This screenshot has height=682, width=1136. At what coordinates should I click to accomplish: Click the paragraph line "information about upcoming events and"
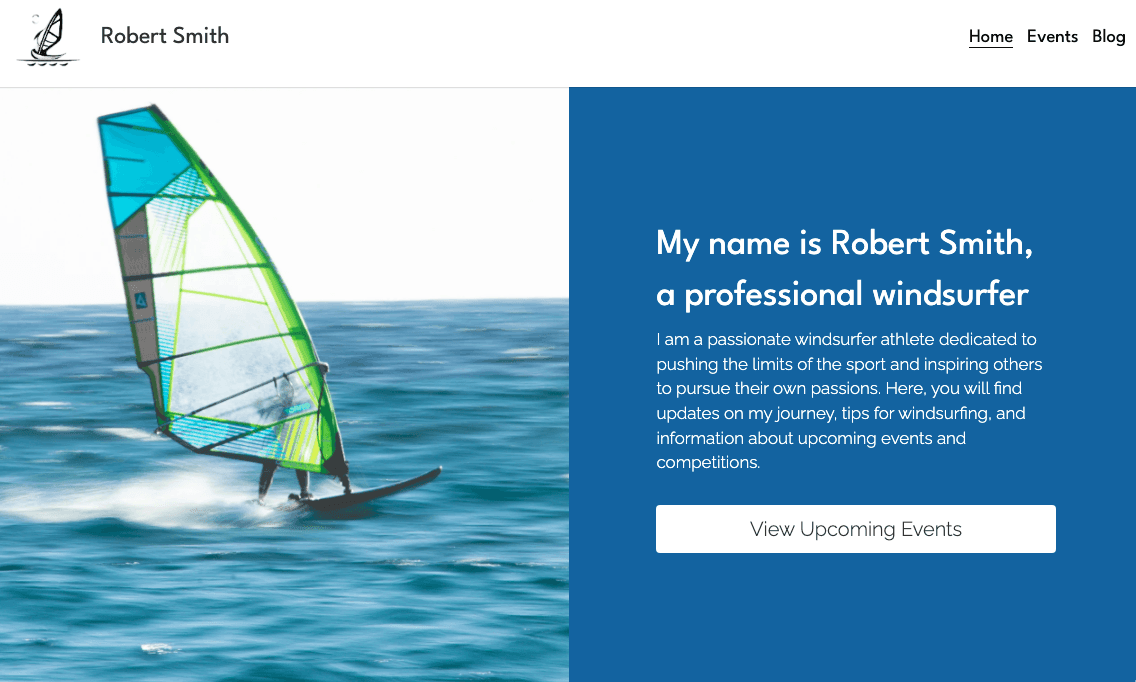(811, 438)
